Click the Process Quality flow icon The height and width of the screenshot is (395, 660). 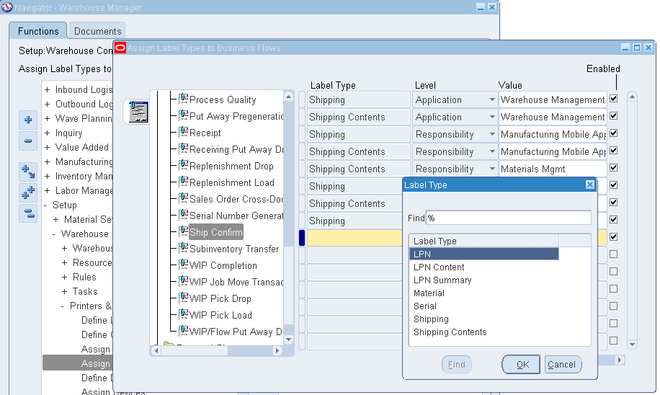[183, 99]
